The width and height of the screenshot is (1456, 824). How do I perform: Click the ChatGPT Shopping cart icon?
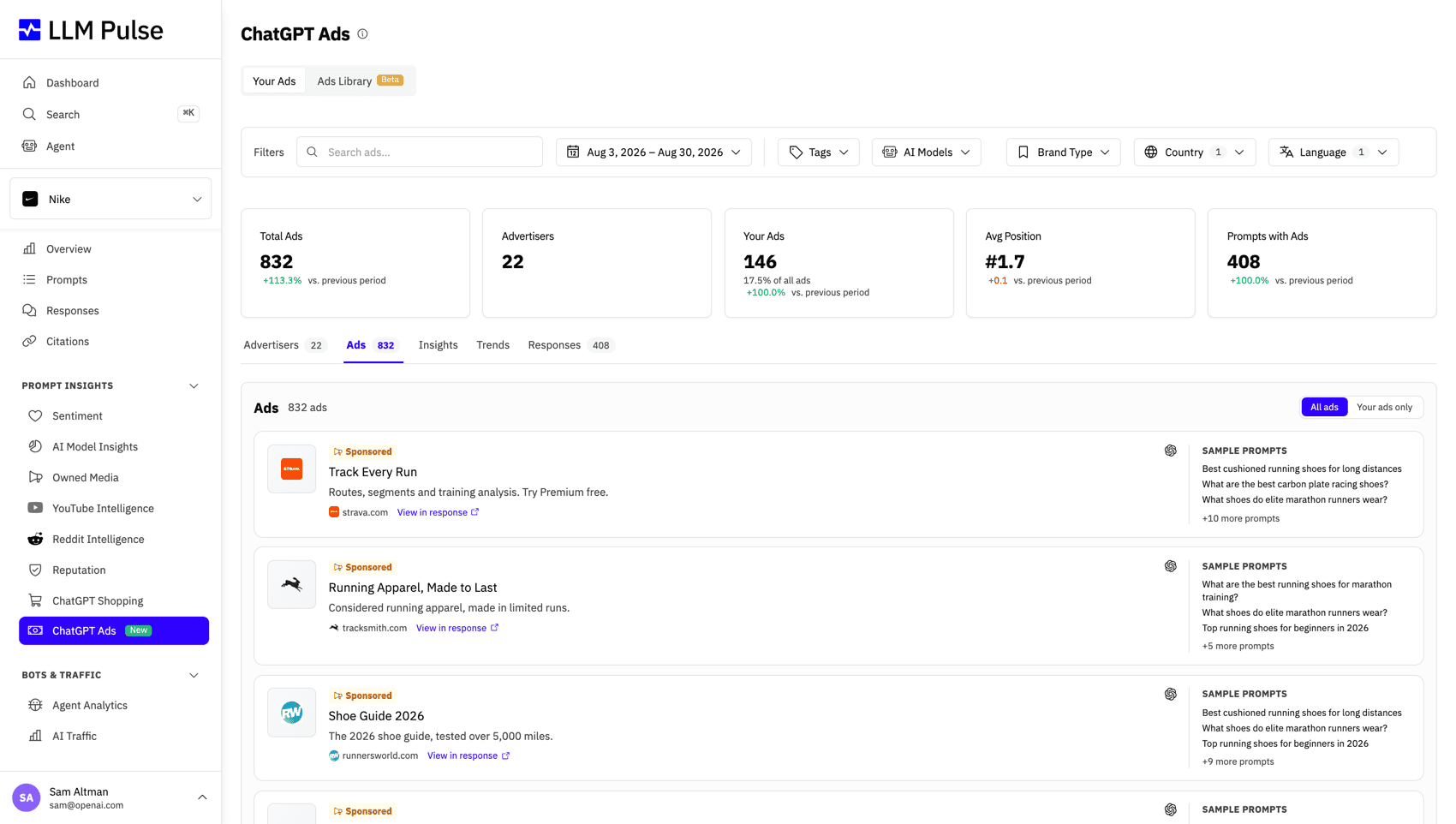click(x=35, y=600)
